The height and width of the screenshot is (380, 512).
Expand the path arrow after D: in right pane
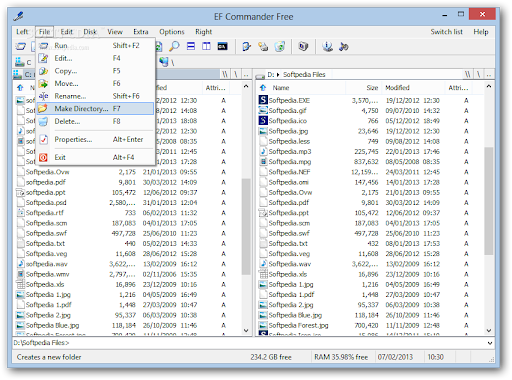[278, 75]
